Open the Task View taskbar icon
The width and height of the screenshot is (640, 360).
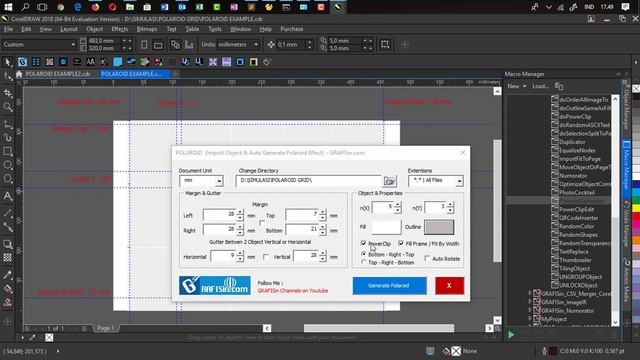(42, 7)
